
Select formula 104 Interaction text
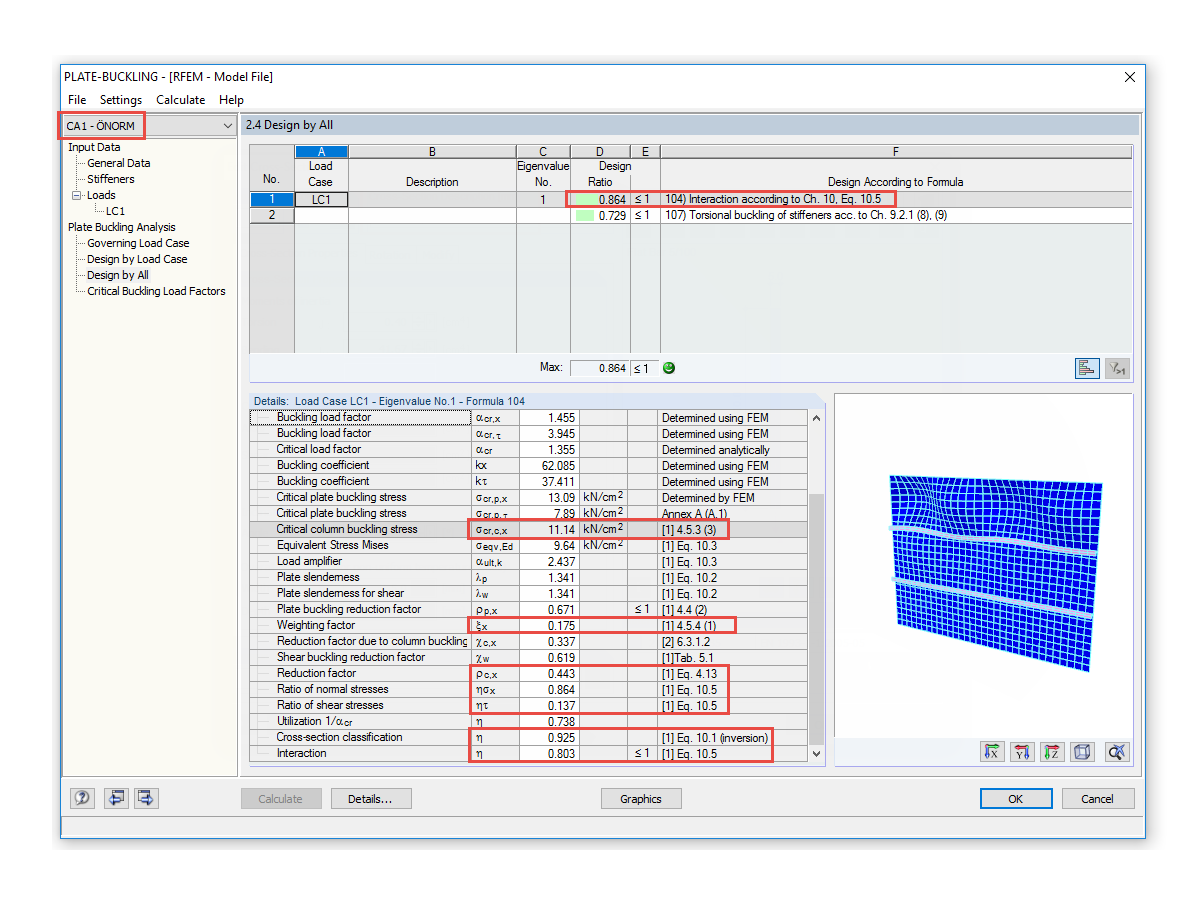pyautogui.click(x=772, y=199)
